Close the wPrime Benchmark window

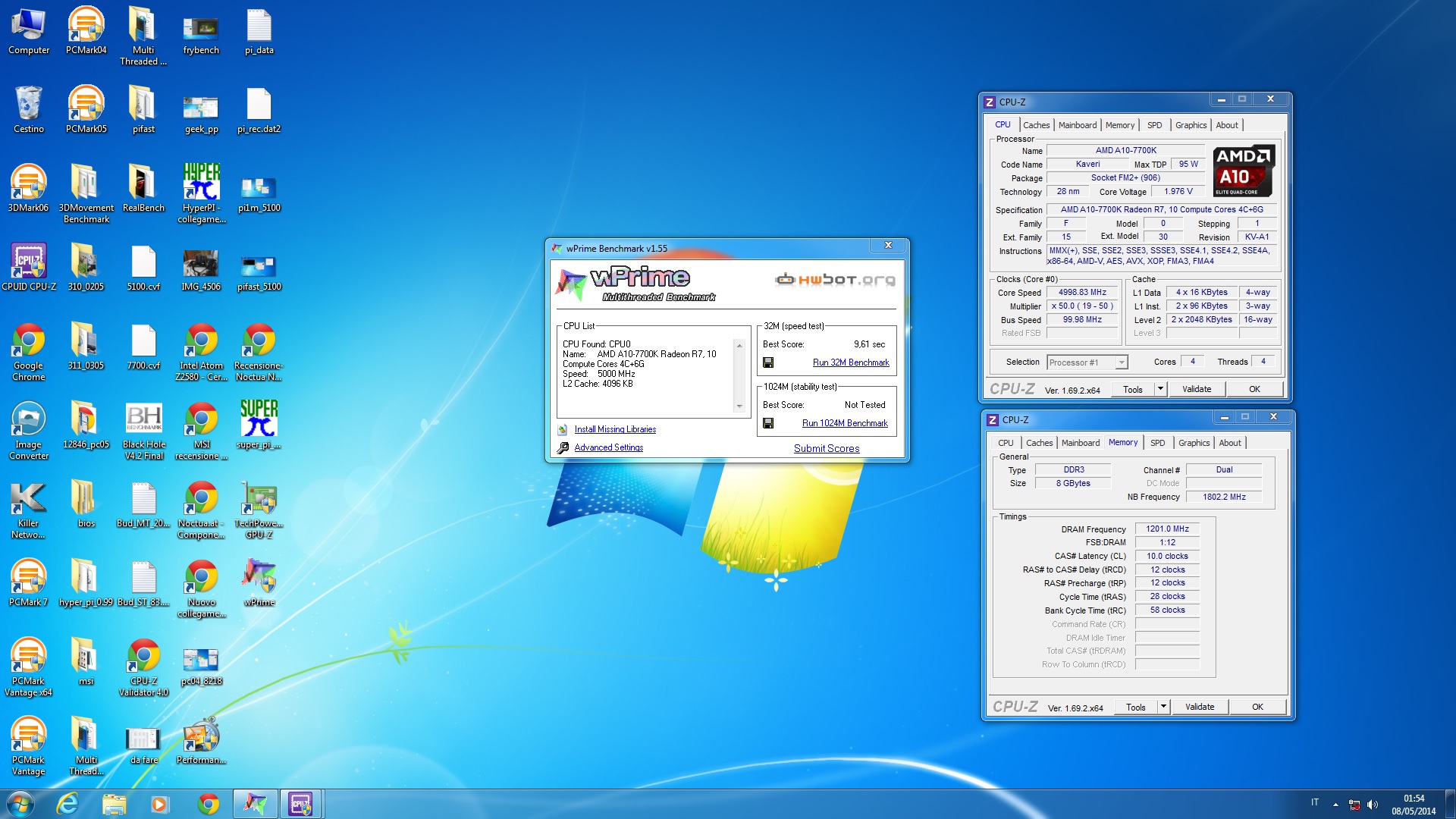[888, 245]
